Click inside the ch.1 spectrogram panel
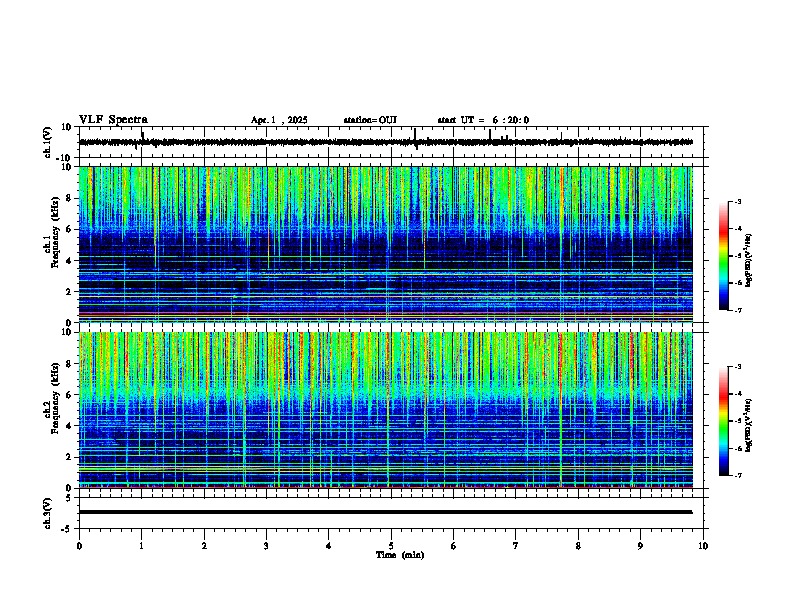This screenshot has width=792, height=612. point(385,244)
